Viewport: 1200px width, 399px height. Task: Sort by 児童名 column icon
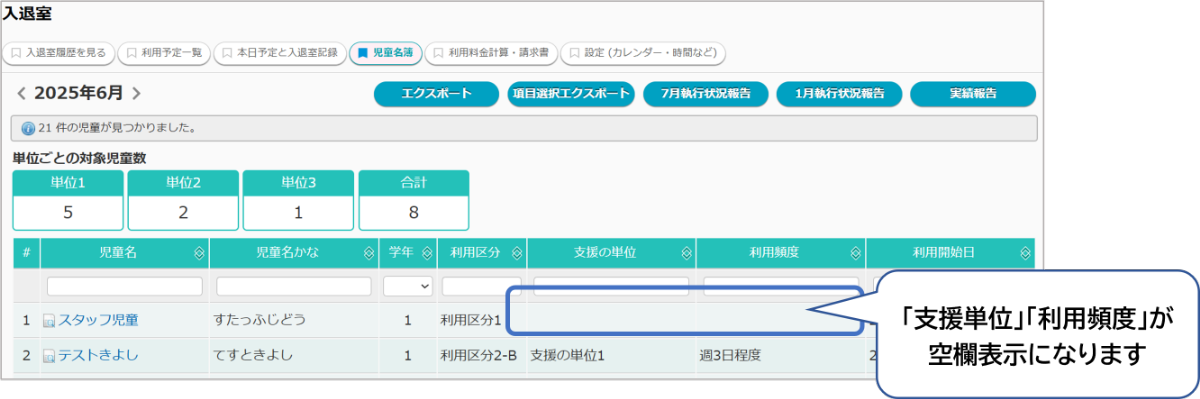[x=199, y=254]
